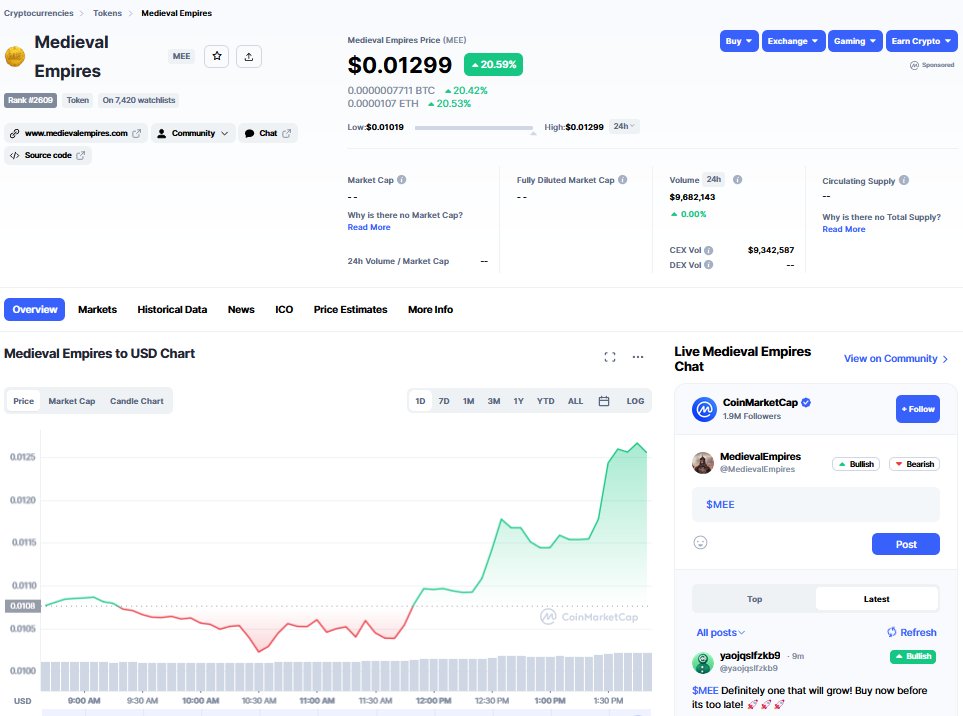Screen dimensions: 963x716
Task: Select the 1M chart range
Action: (x=469, y=401)
